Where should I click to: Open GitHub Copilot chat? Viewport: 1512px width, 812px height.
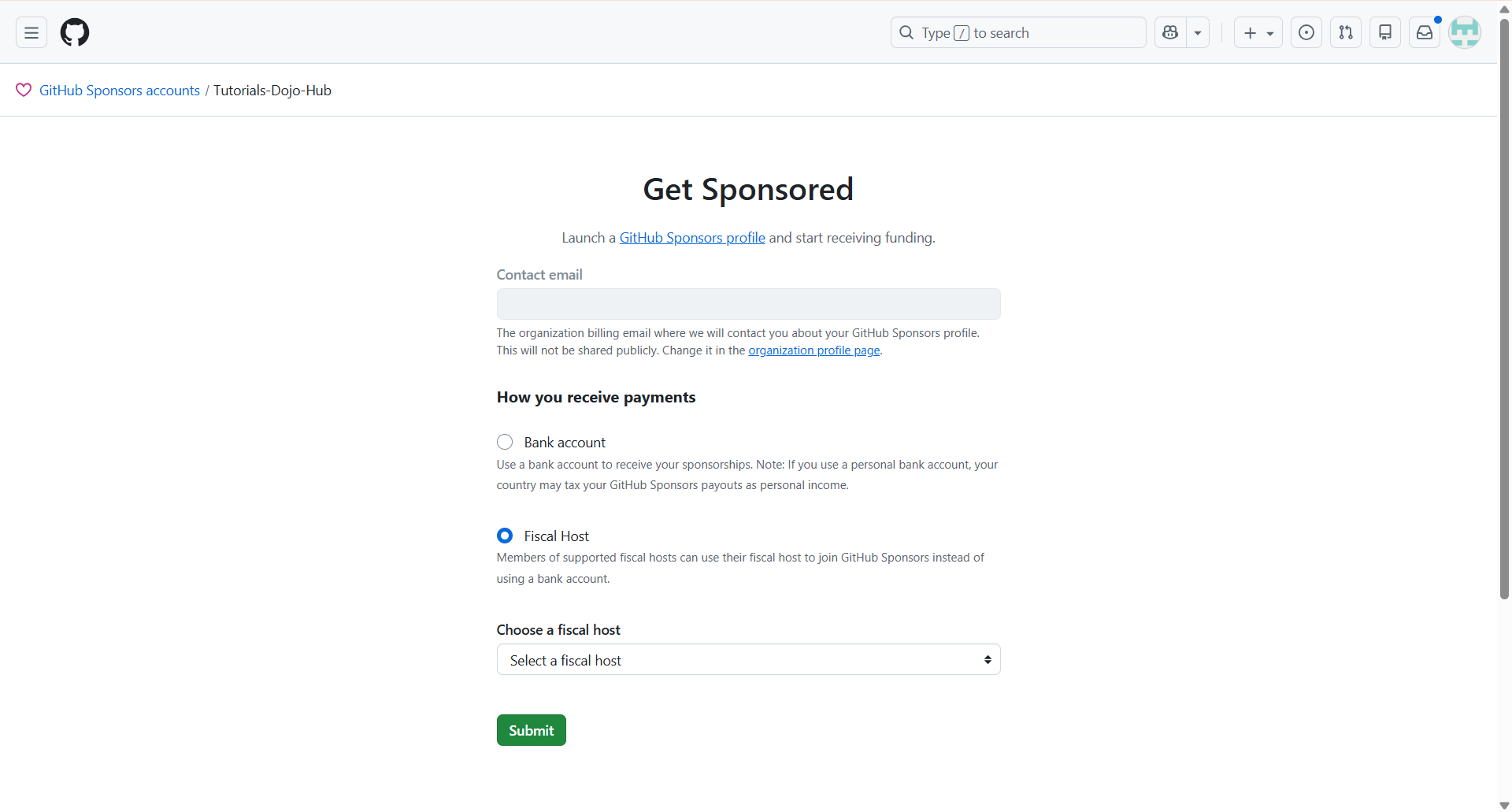[1170, 32]
